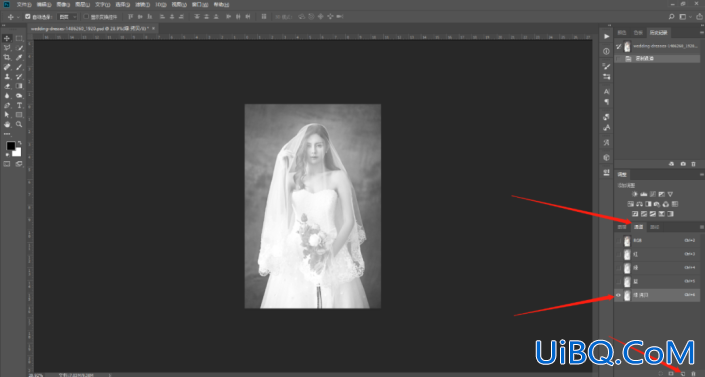Select the Eyedropper tool
This screenshot has height=377, width=705.
[19, 58]
